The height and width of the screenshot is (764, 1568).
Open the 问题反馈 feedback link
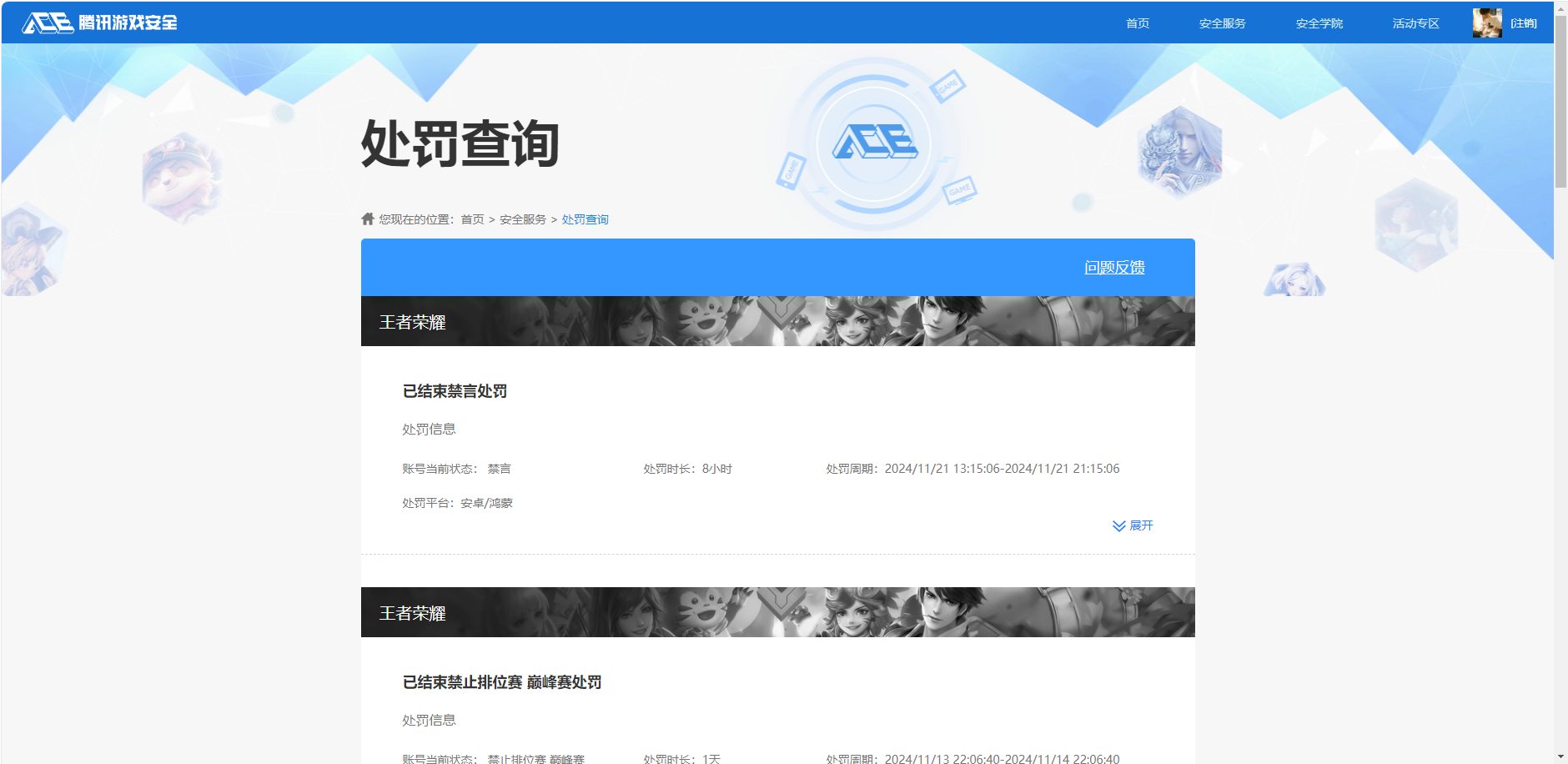click(1114, 268)
